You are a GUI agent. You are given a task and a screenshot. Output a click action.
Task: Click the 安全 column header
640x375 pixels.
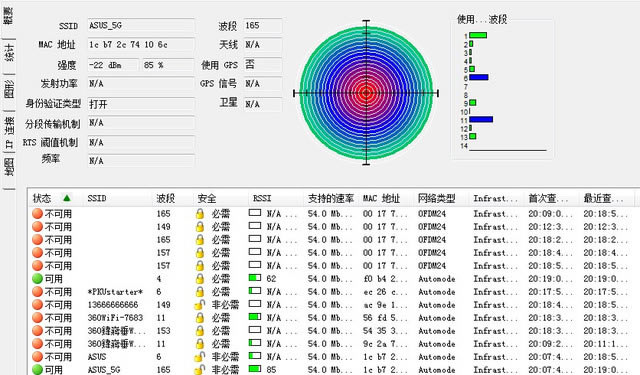207,198
